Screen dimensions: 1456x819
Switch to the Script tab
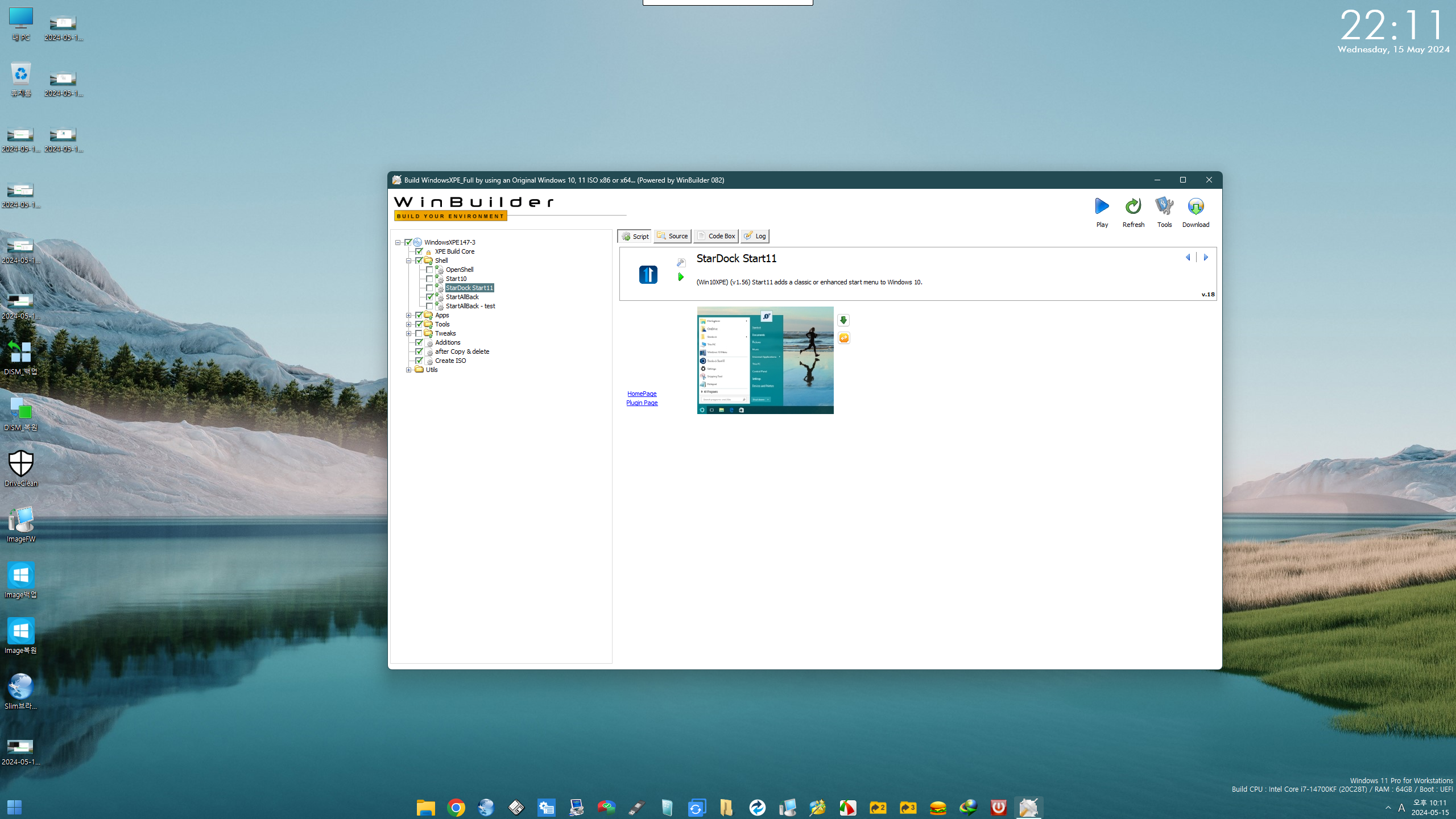pyautogui.click(x=635, y=236)
